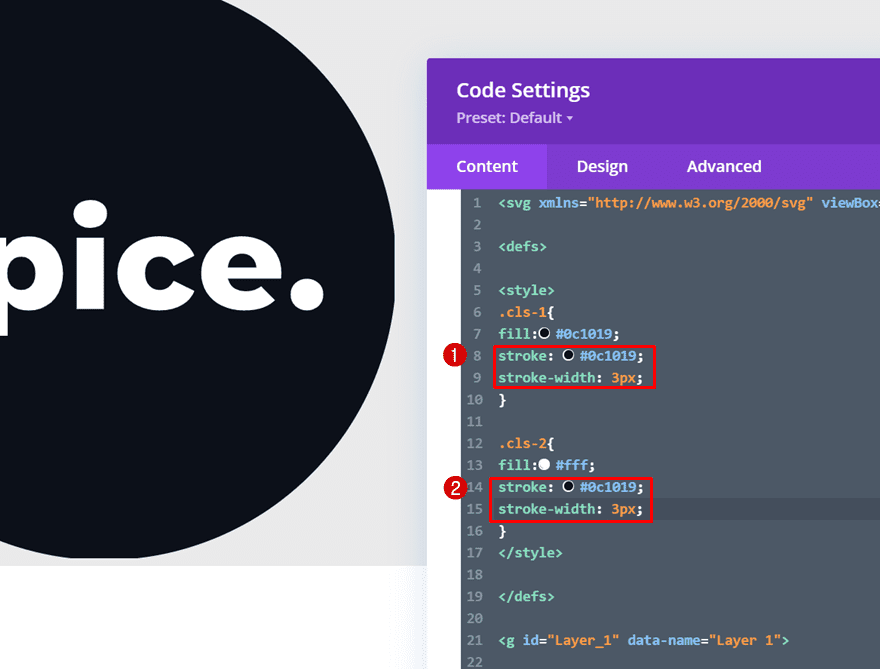The width and height of the screenshot is (880, 669).
Task: Click the fill color swatch on line 7
Action: [x=544, y=334]
